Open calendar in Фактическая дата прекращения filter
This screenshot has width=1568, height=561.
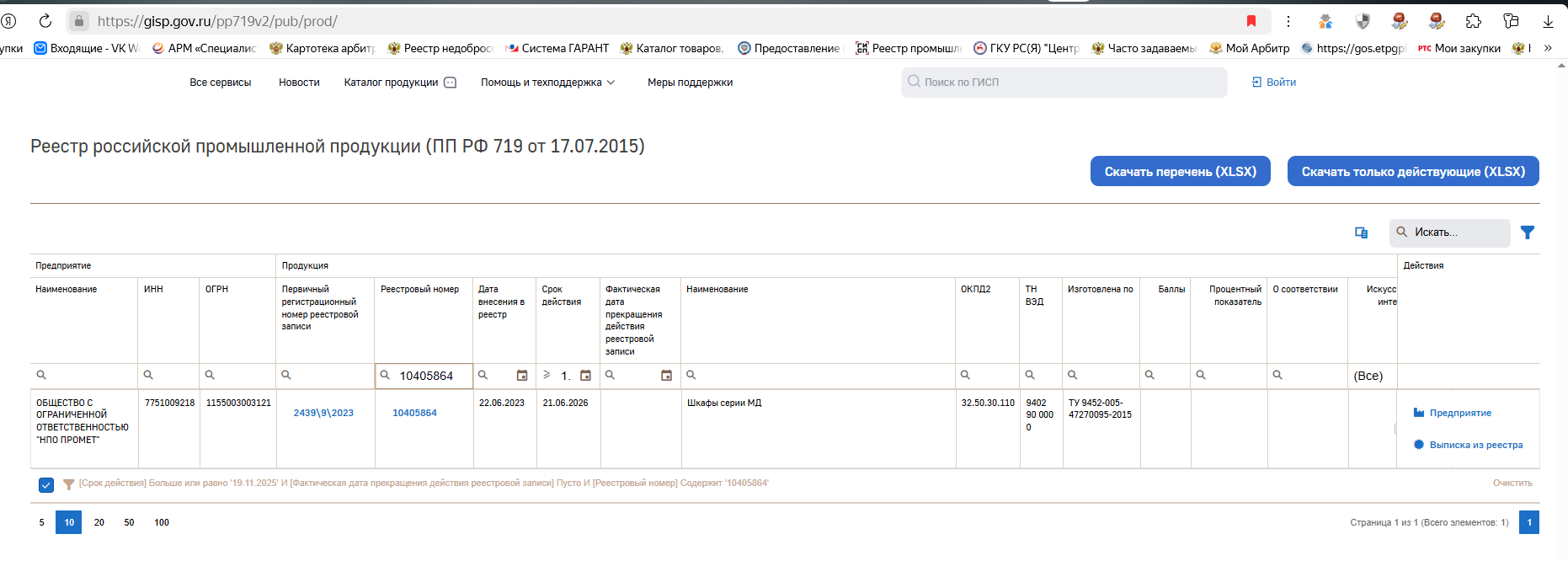click(x=667, y=376)
